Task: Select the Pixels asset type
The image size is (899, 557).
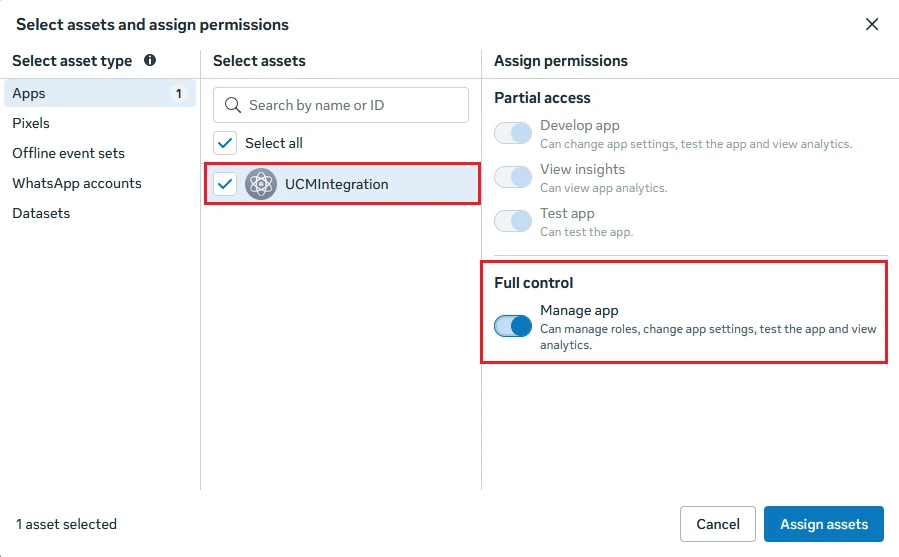Action: [x=31, y=123]
